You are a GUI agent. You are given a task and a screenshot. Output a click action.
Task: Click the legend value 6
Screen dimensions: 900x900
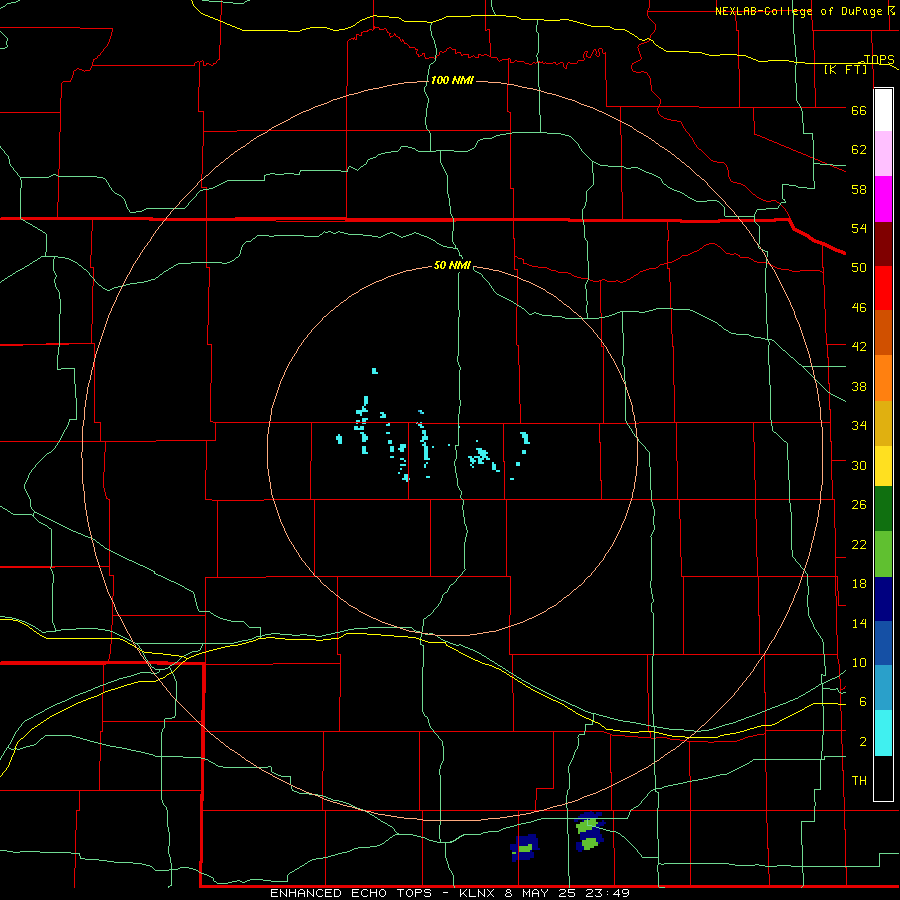(863, 702)
